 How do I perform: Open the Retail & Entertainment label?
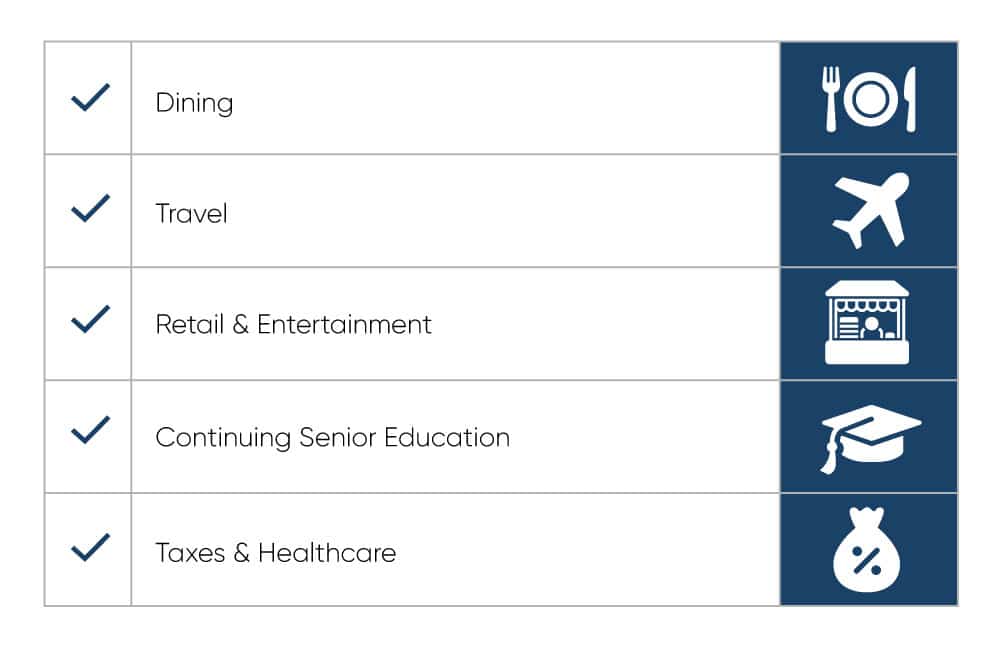[x=293, y=325]
